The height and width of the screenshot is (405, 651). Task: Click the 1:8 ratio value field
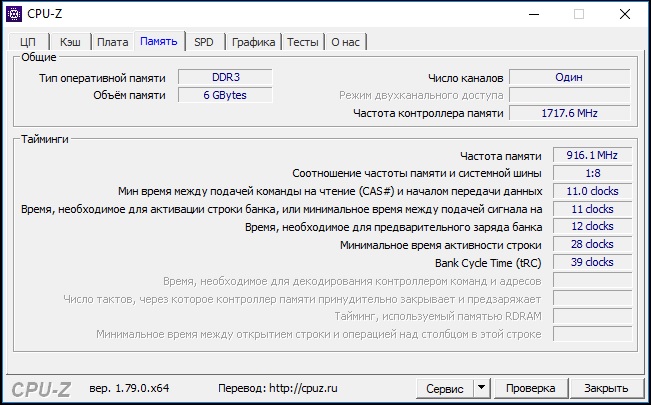[x=592, y=173]
